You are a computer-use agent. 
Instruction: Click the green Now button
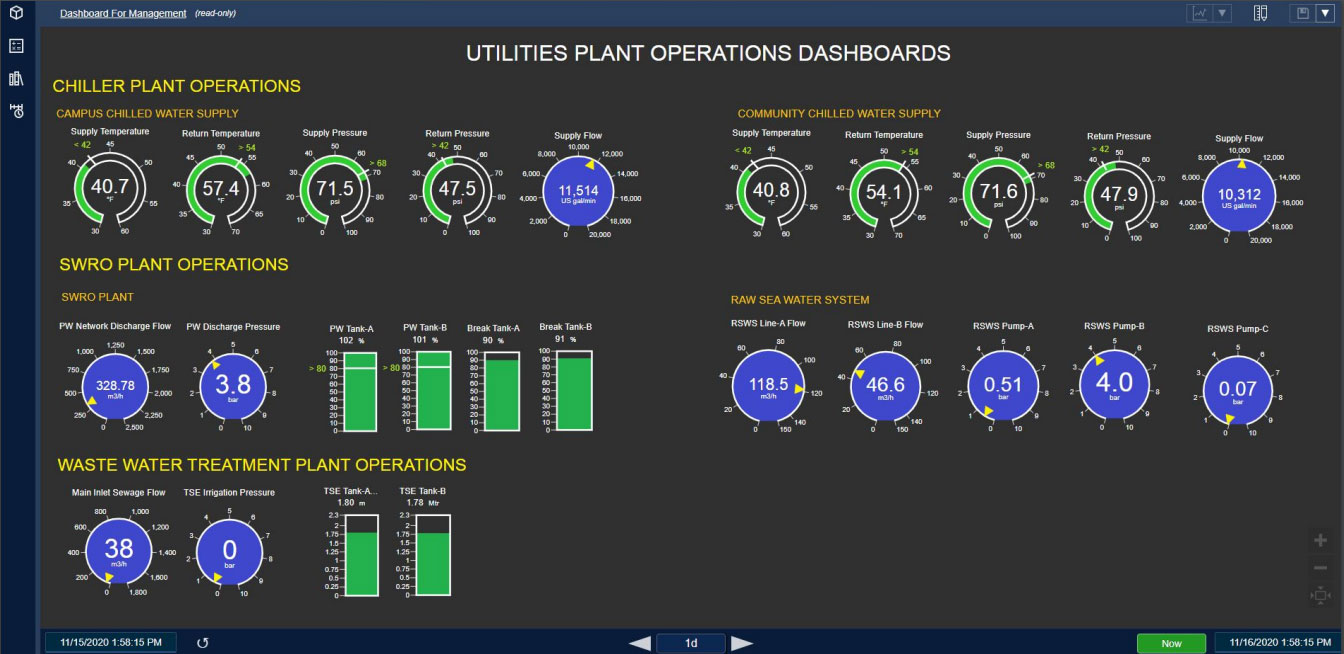(x=1171, y=643)
